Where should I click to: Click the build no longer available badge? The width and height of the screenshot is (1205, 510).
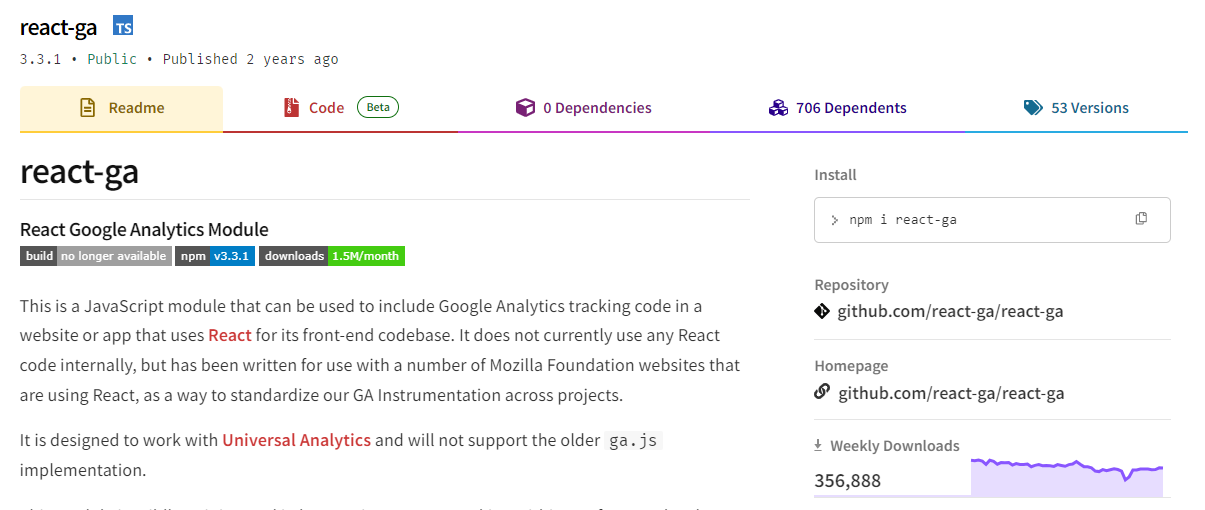click(x=96, y=256)
